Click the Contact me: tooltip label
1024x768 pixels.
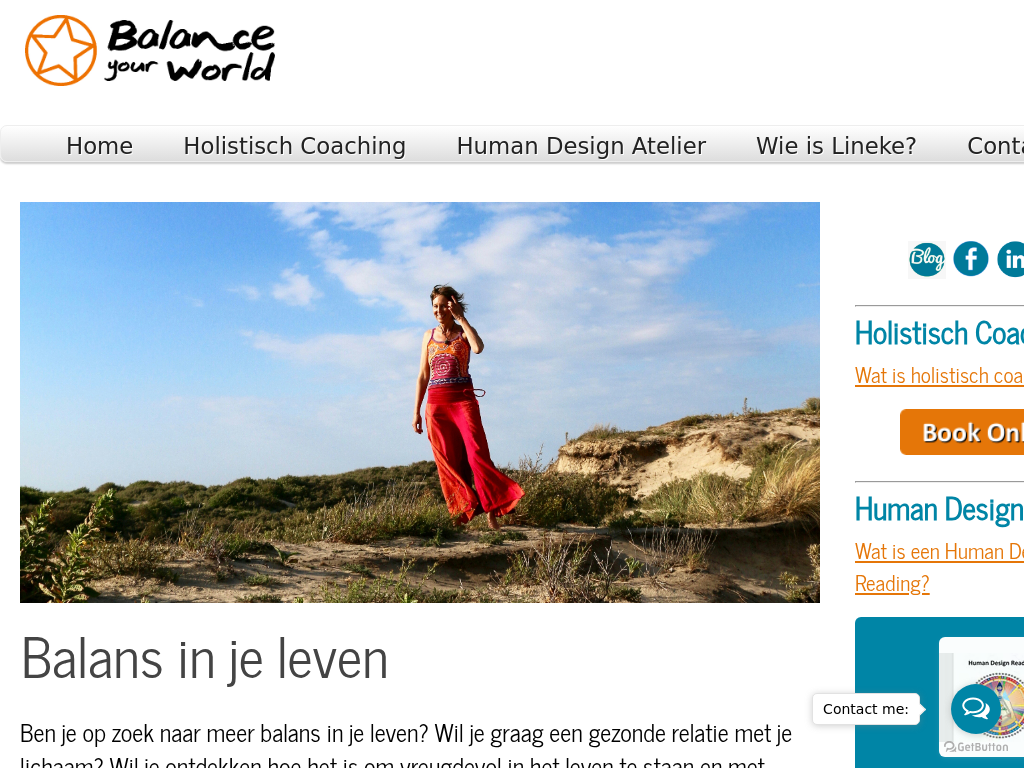click(x=865, y=709)
